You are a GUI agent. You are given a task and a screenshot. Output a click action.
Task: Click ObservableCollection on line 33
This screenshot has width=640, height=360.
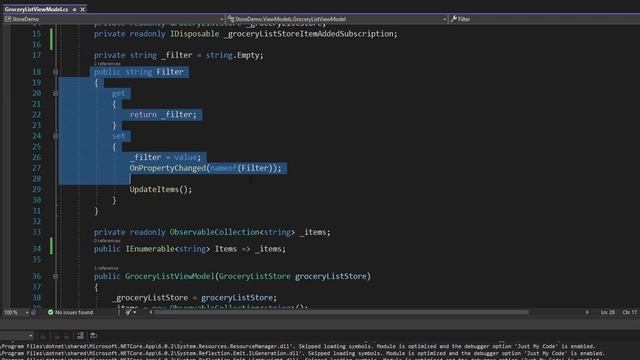215,232
